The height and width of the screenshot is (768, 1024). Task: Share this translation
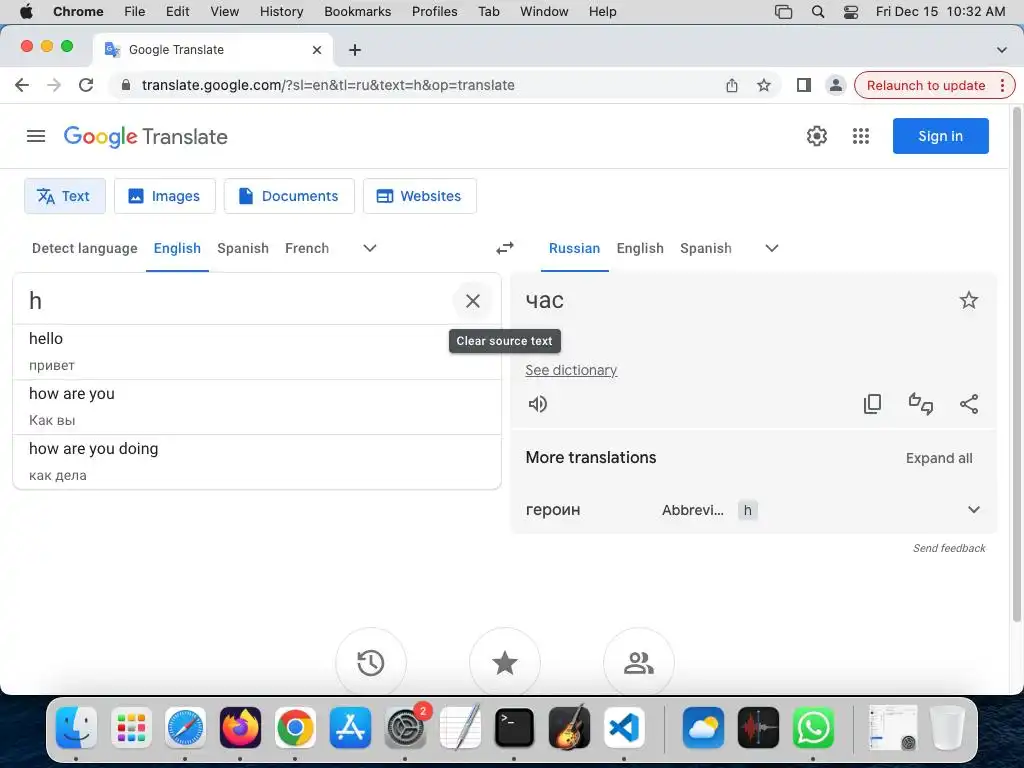(969, 404)
